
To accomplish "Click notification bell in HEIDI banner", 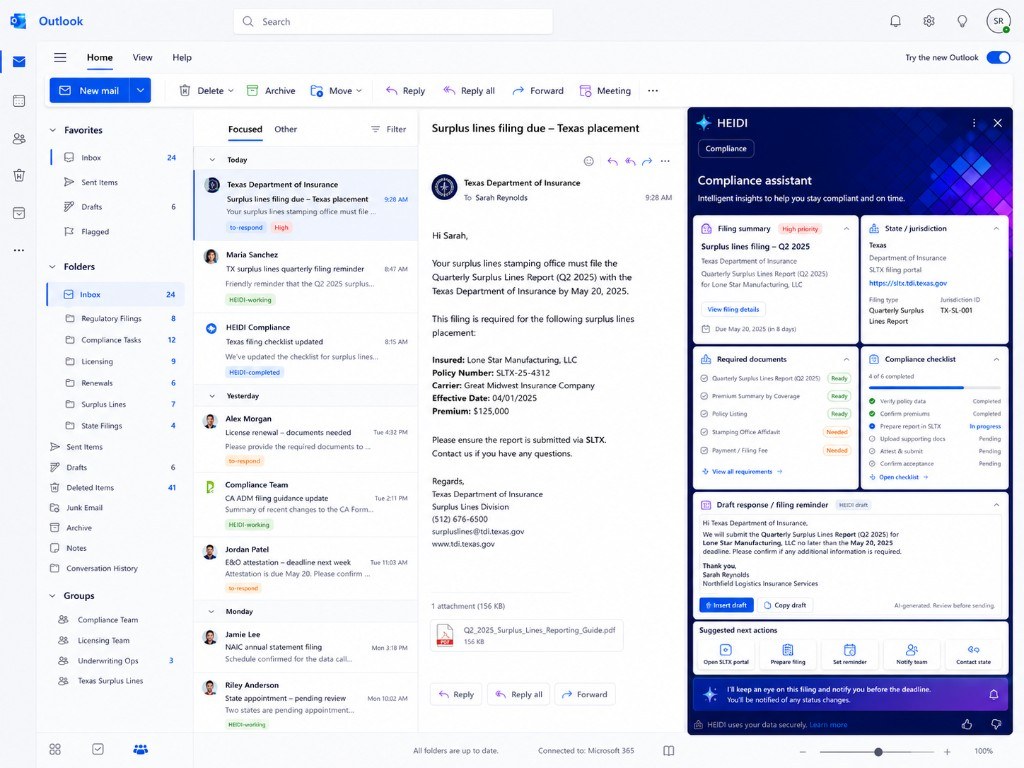I will (993, 694).
